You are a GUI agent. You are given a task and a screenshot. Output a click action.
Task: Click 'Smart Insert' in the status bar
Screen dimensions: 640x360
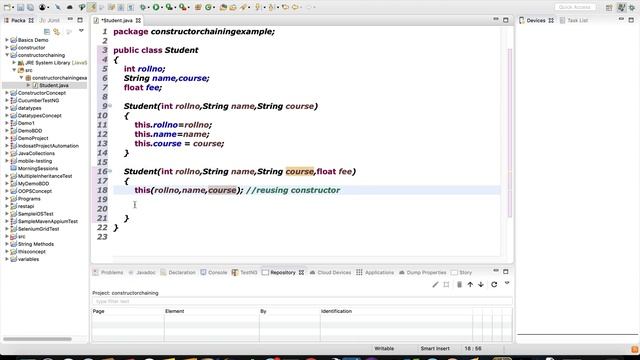pos(435,349)
